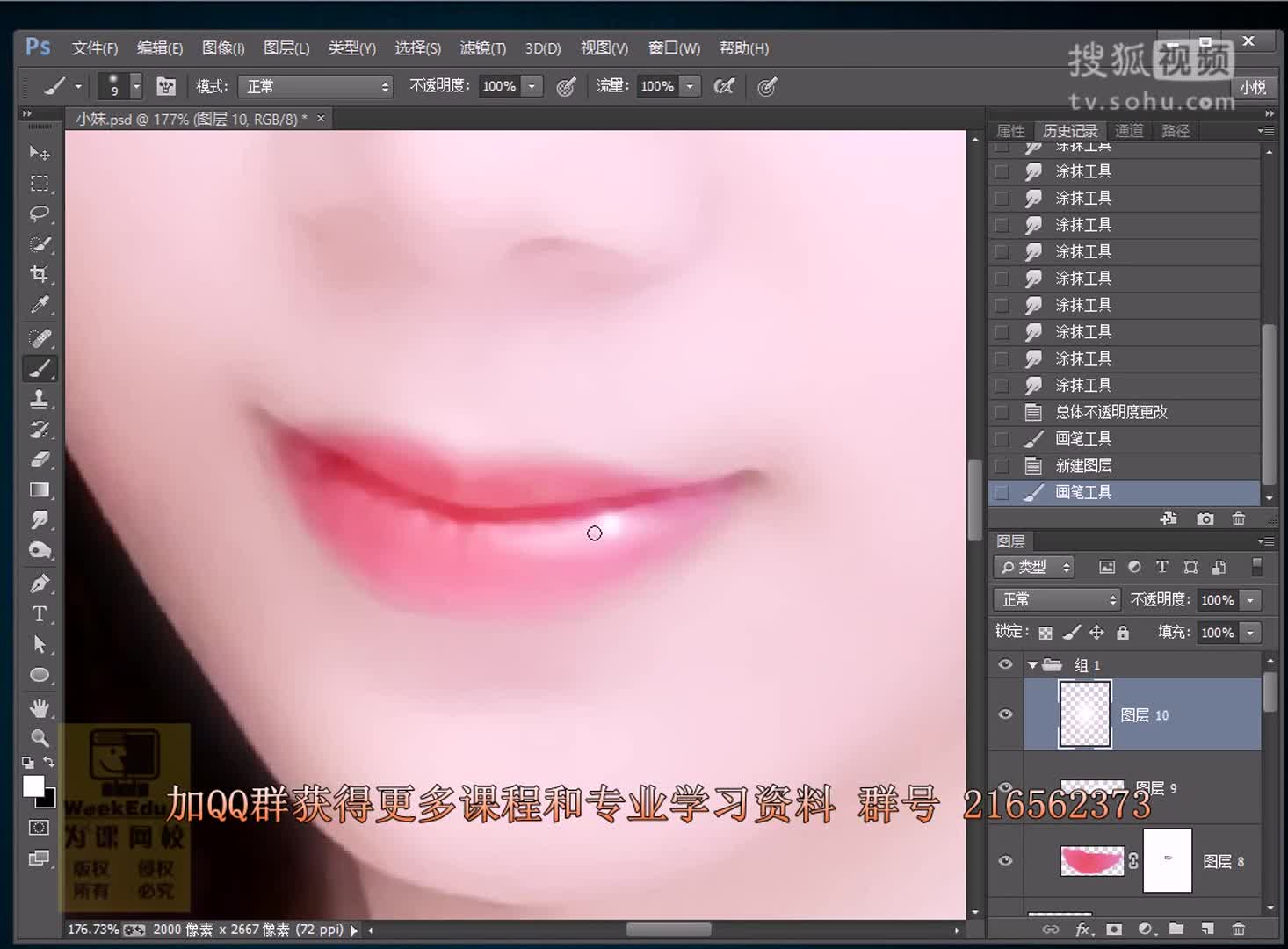This screenshot has width=1288, height=949.
Task: Click the Hand tool
Action: 39,707
